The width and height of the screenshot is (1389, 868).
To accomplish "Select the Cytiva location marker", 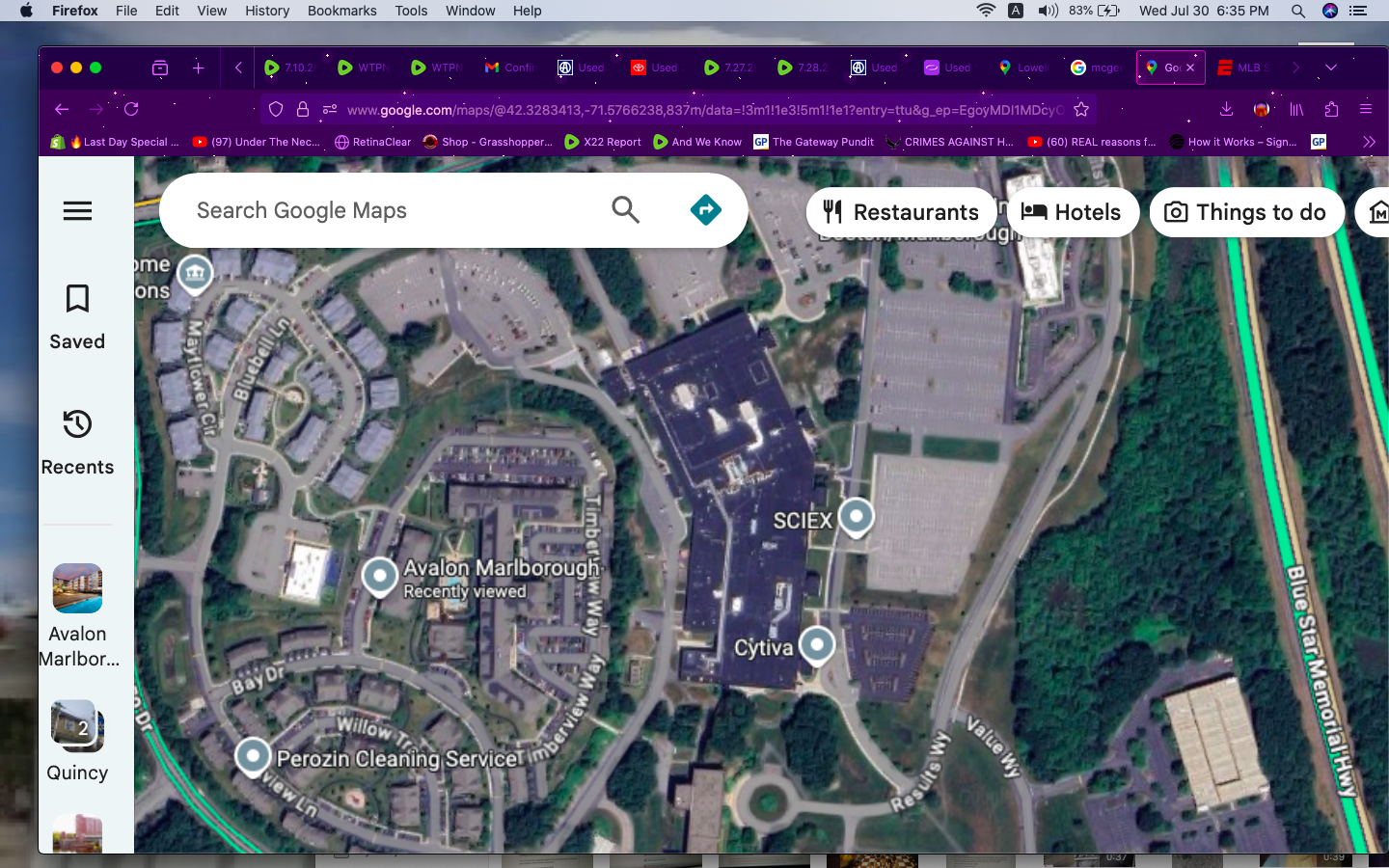I will tap(817, 643).
